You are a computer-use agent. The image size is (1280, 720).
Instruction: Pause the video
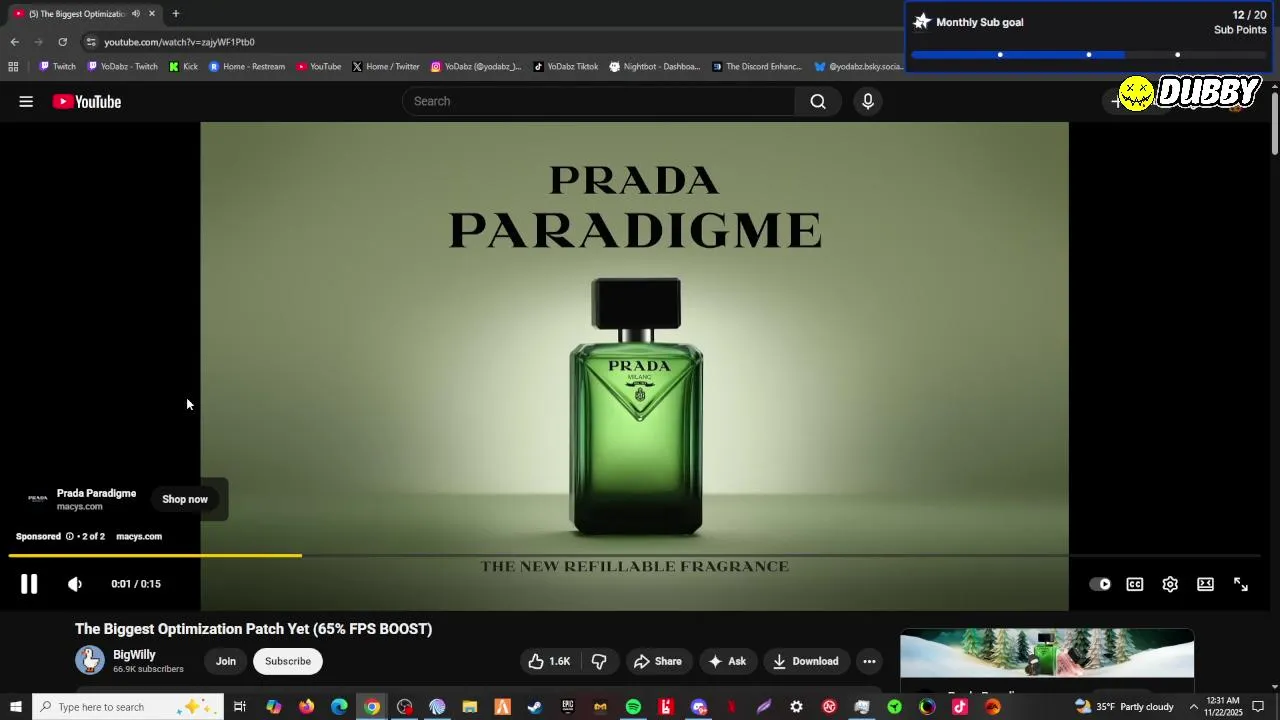[29, 584]
